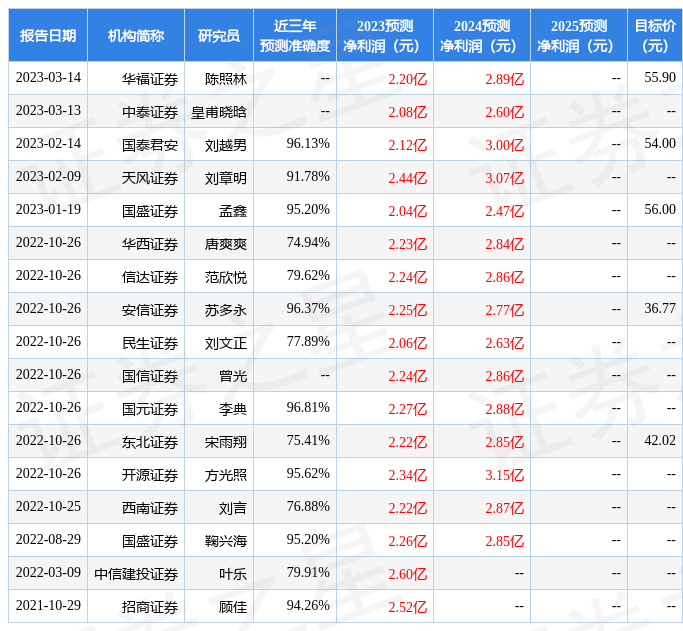
Task: Click 安信证券 institution cell
Action: [x=150, y=310]
